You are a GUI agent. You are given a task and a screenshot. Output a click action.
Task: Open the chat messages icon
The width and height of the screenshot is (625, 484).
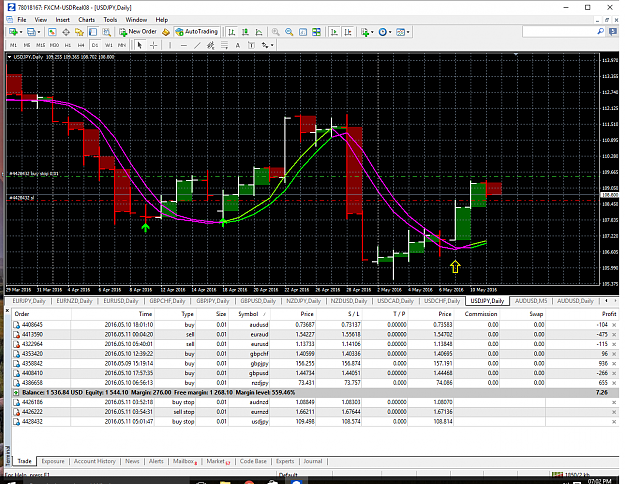pos(613,32)
